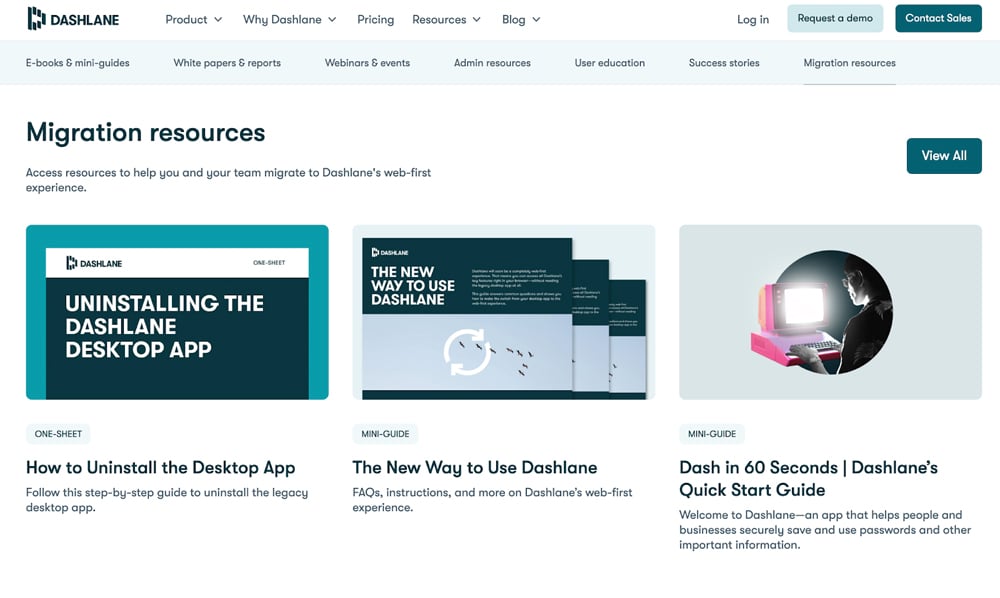Open the Uninstalling the Dashlane Desktop App thumbnail
1000x598 pixels.
177,312
